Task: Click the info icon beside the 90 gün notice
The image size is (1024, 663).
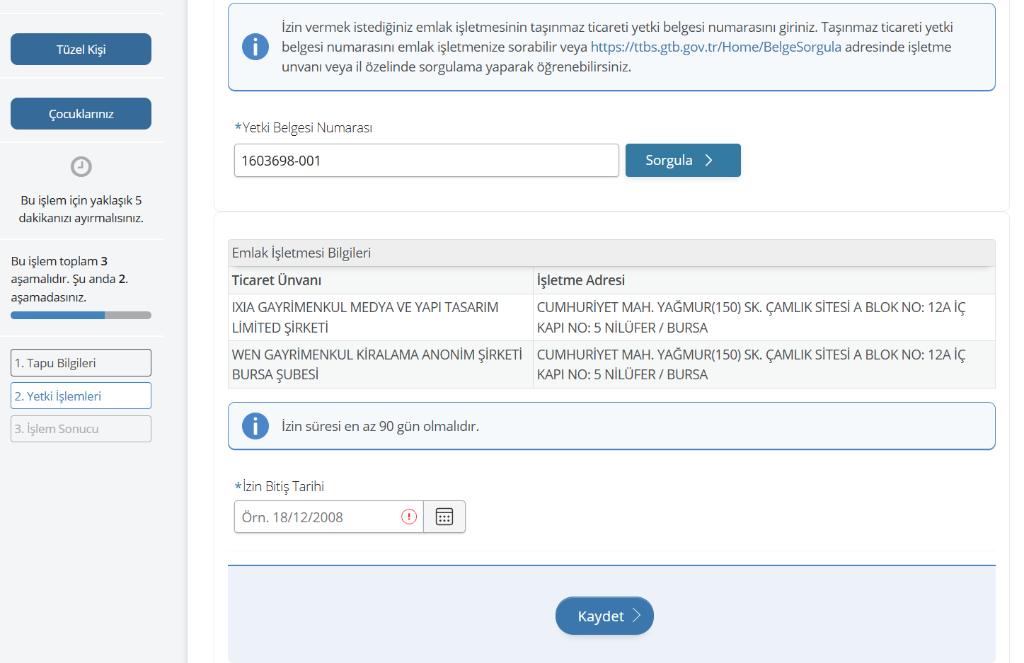Action: [255, 426]
